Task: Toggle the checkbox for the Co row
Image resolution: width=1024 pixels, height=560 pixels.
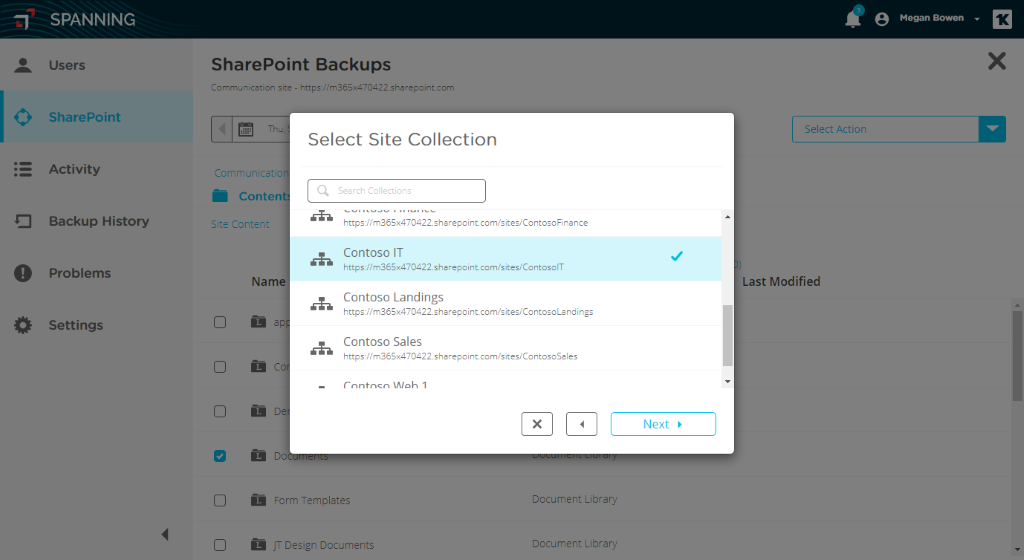Action: (220, 367)
